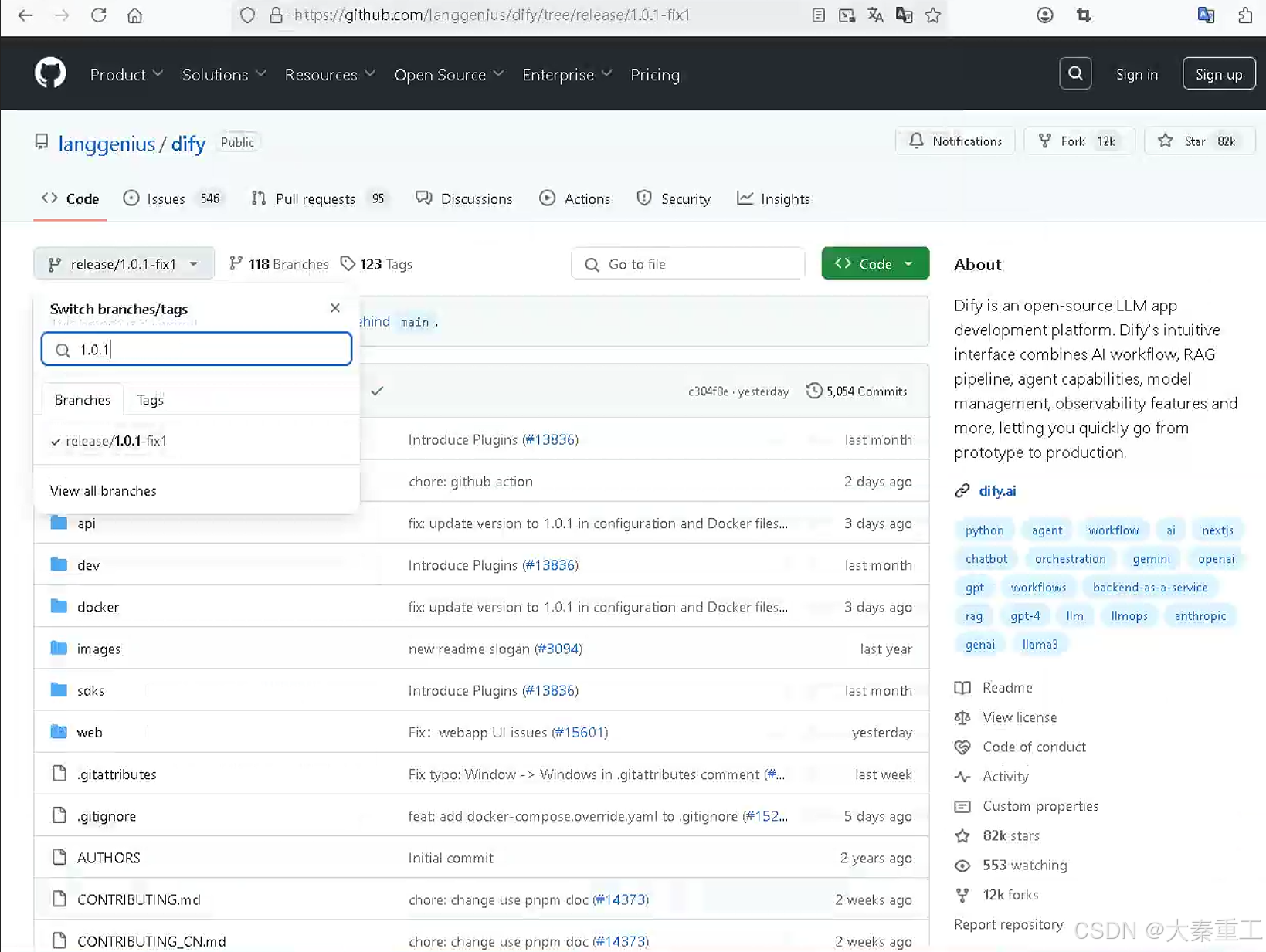This screenshot has width=1266, height=952.
Task: Click View all branches
Action: pos(103,491)
